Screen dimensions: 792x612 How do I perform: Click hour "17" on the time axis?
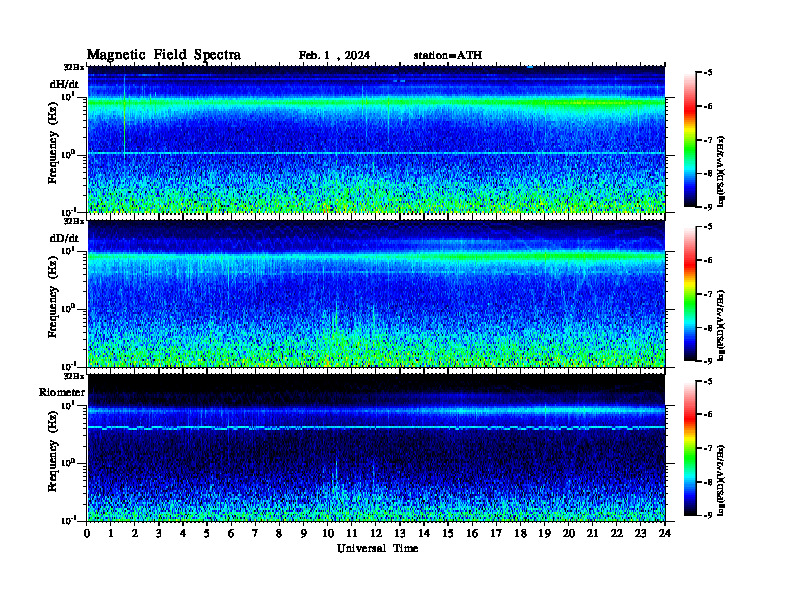coord(497,533)
